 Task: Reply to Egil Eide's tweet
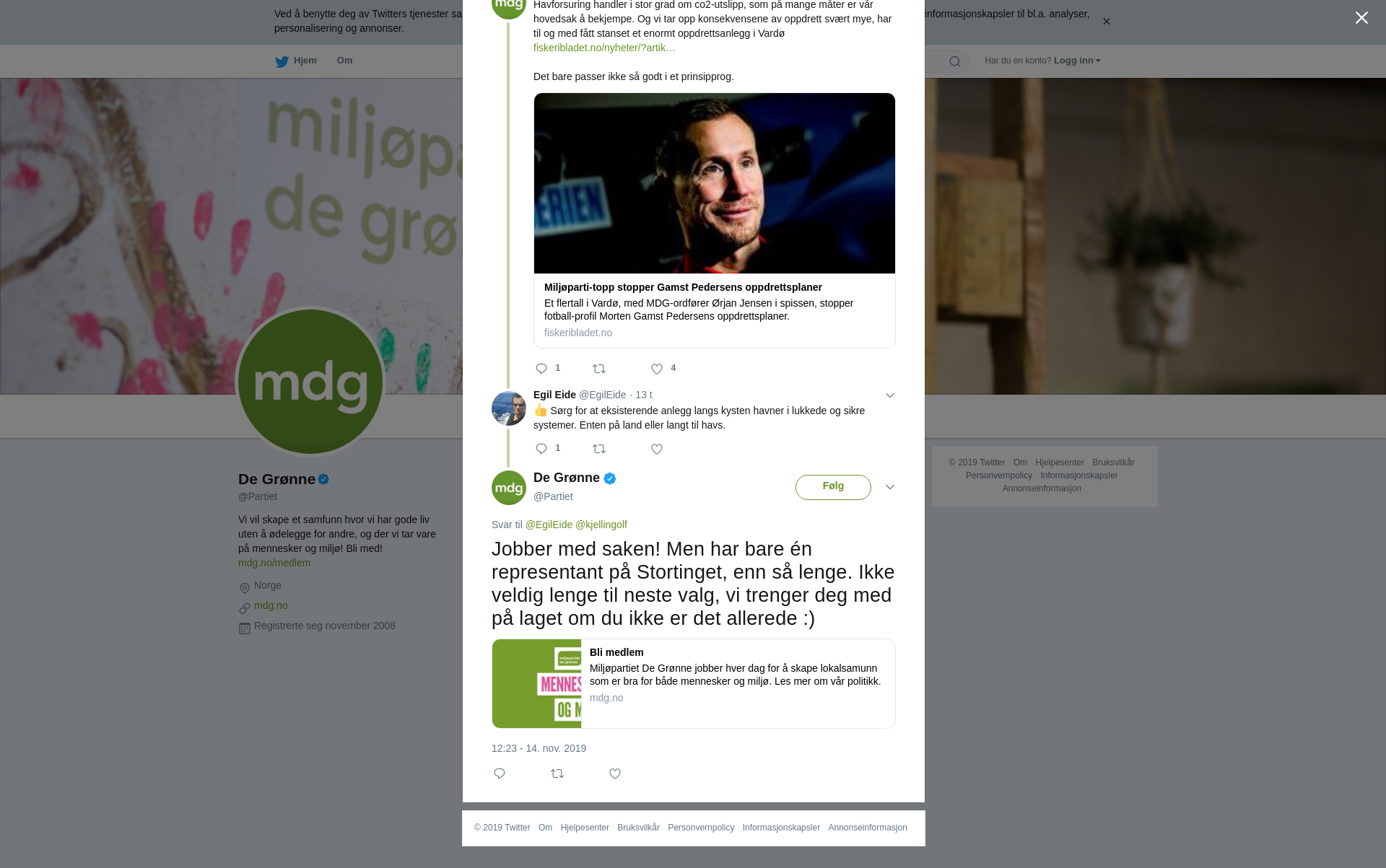pyautogui.click(x=541, y=449)
